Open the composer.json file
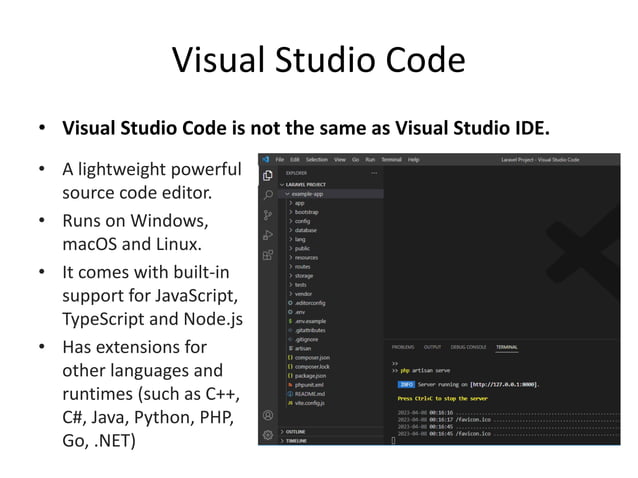The height and width of the screenshot is (478, 638). tap(310, 357)
